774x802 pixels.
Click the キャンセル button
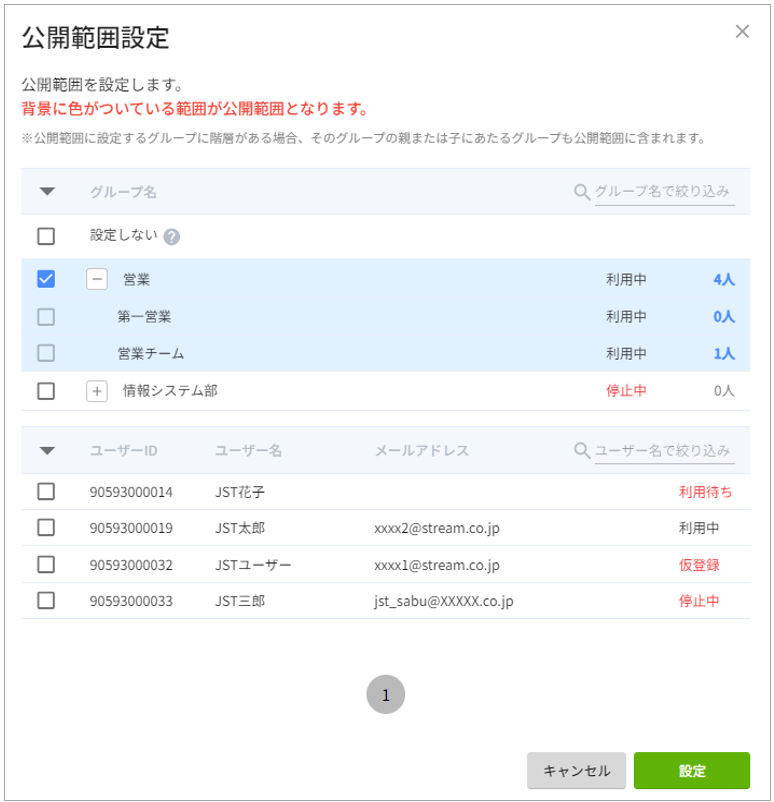pyautogui.click(x=576, y=770)
